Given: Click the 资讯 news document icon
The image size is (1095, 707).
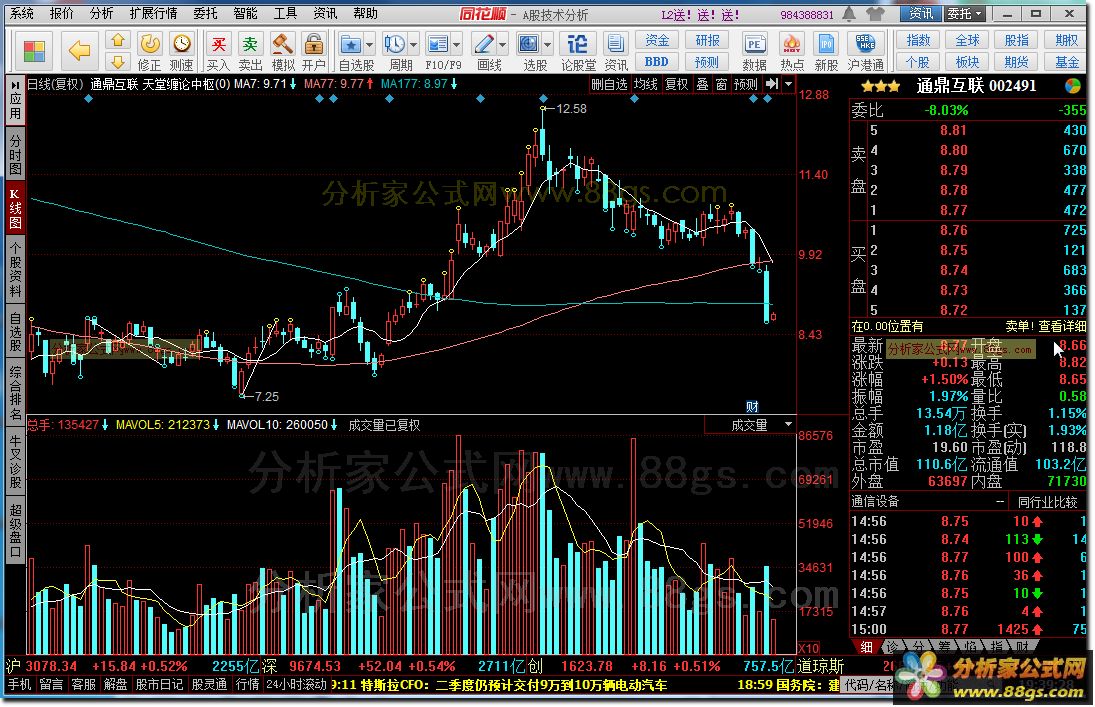Looking at the screenshot, I should click(x=615, y=45).
